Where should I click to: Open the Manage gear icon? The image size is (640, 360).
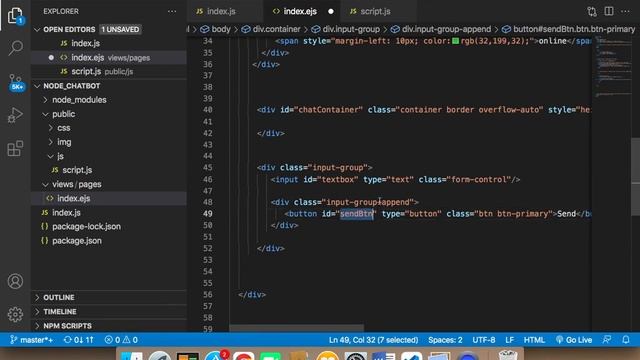(15, 314)
